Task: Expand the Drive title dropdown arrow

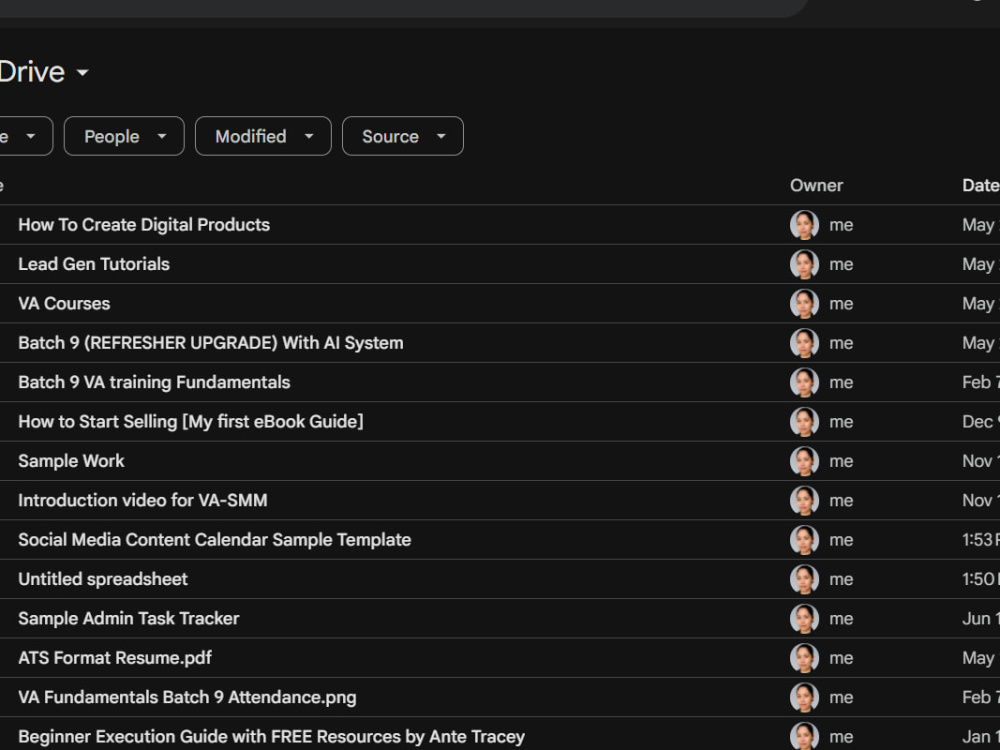Action: click(x=82, y=73)
